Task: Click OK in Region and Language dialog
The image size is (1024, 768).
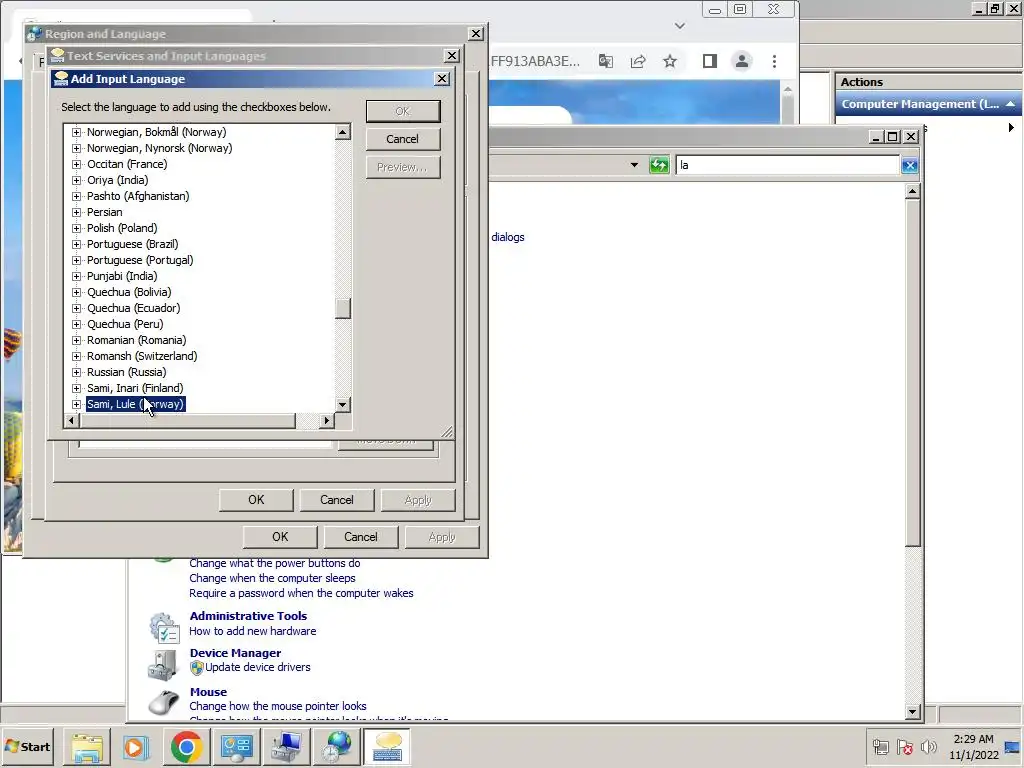Action: [x=280, y=537]
